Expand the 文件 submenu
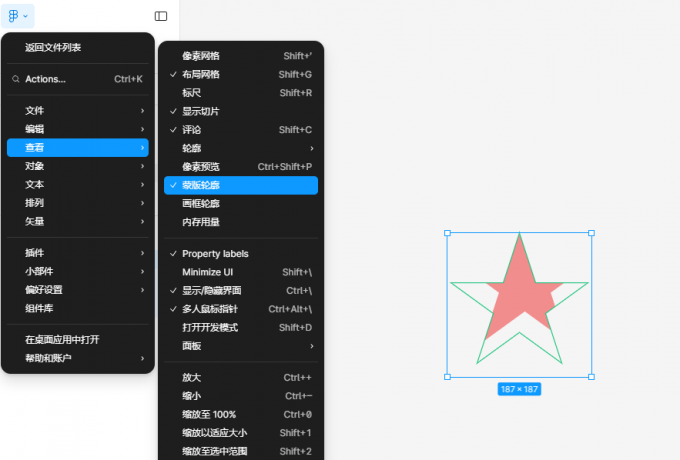Viewport: 680px width, 460px height. point(78,111)
